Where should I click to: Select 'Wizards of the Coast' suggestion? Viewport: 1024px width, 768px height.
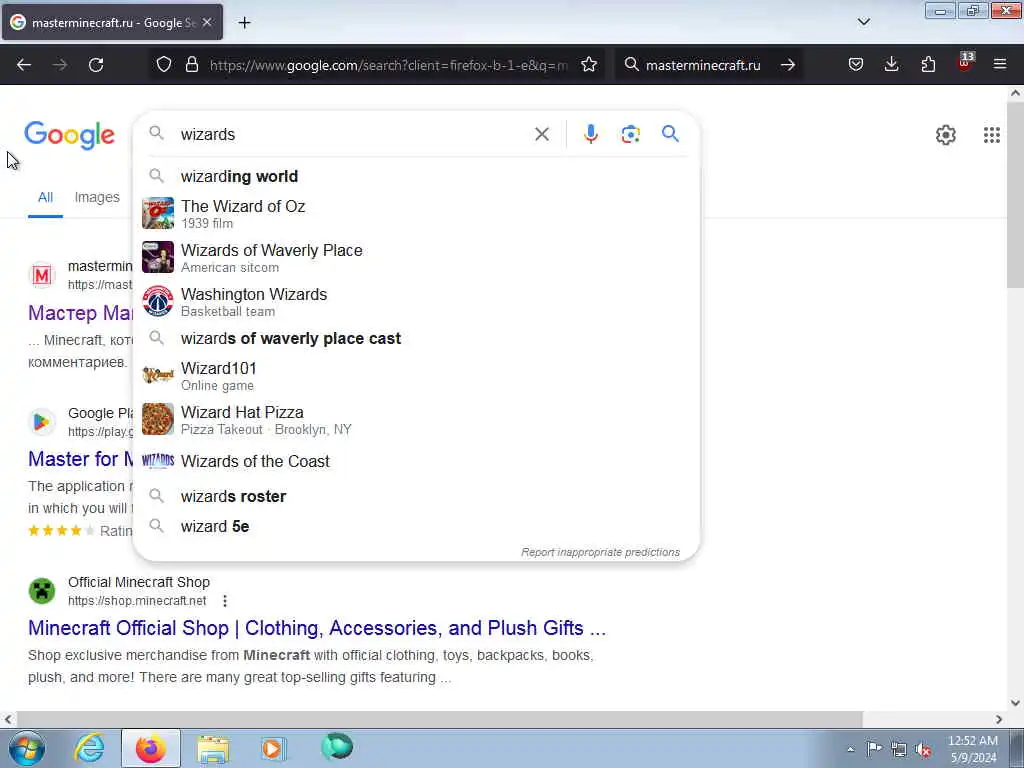pos(416,461)
